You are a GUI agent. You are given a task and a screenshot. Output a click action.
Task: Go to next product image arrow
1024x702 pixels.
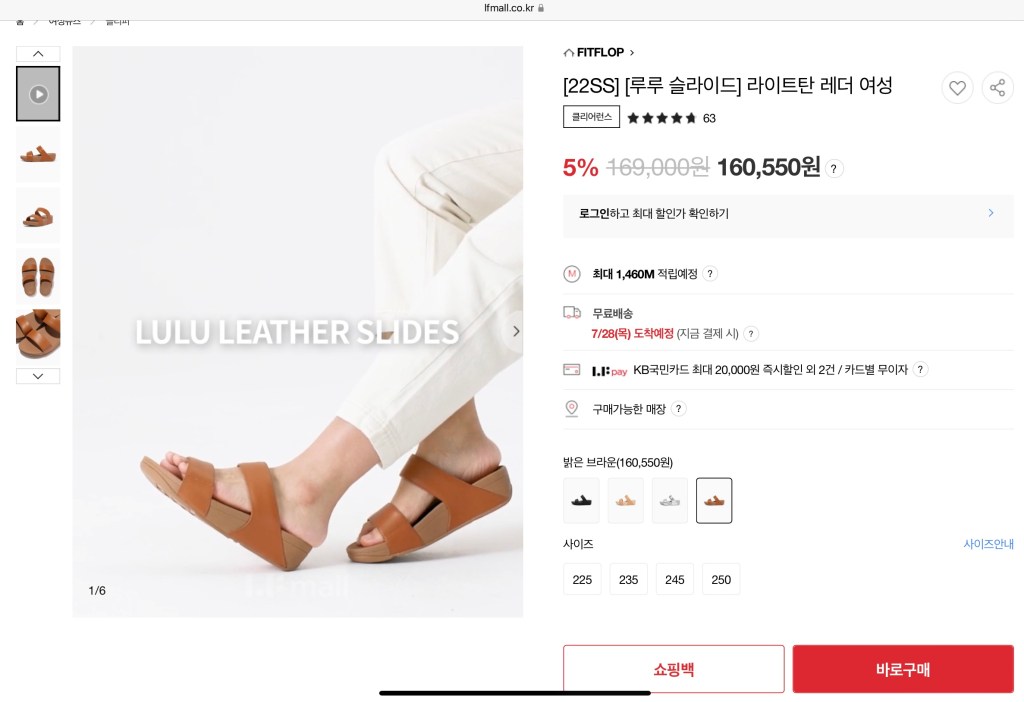coord(515,331)
